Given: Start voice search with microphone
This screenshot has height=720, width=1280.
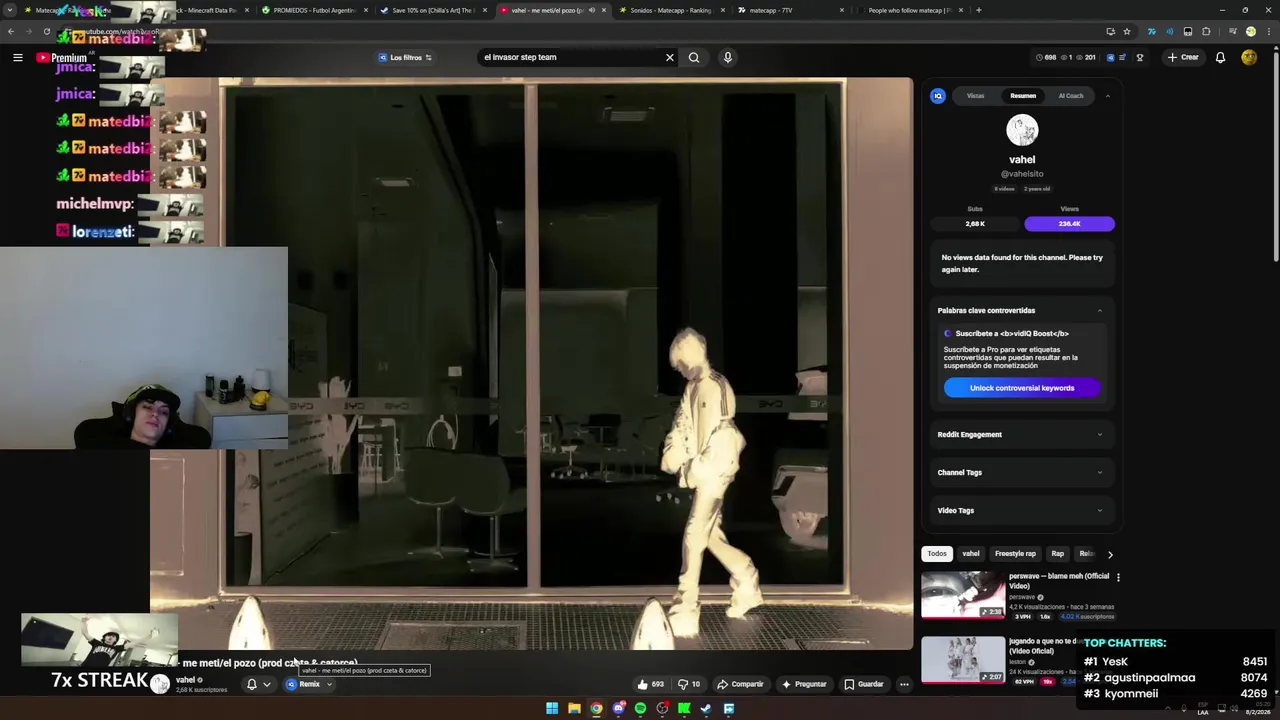Looking at the screenshot, I should (728, 57).
